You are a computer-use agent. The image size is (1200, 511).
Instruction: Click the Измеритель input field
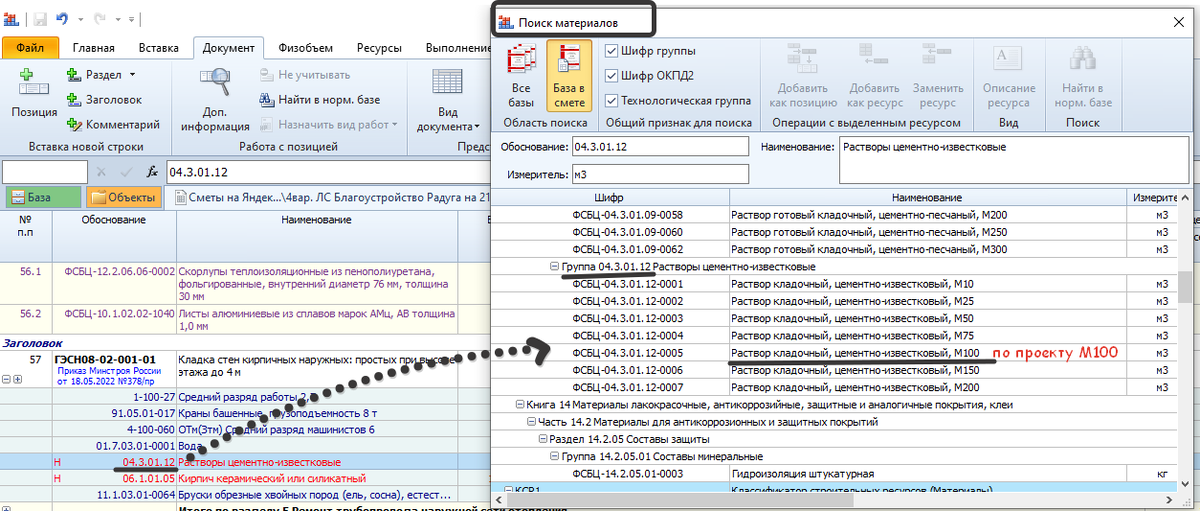660,175
